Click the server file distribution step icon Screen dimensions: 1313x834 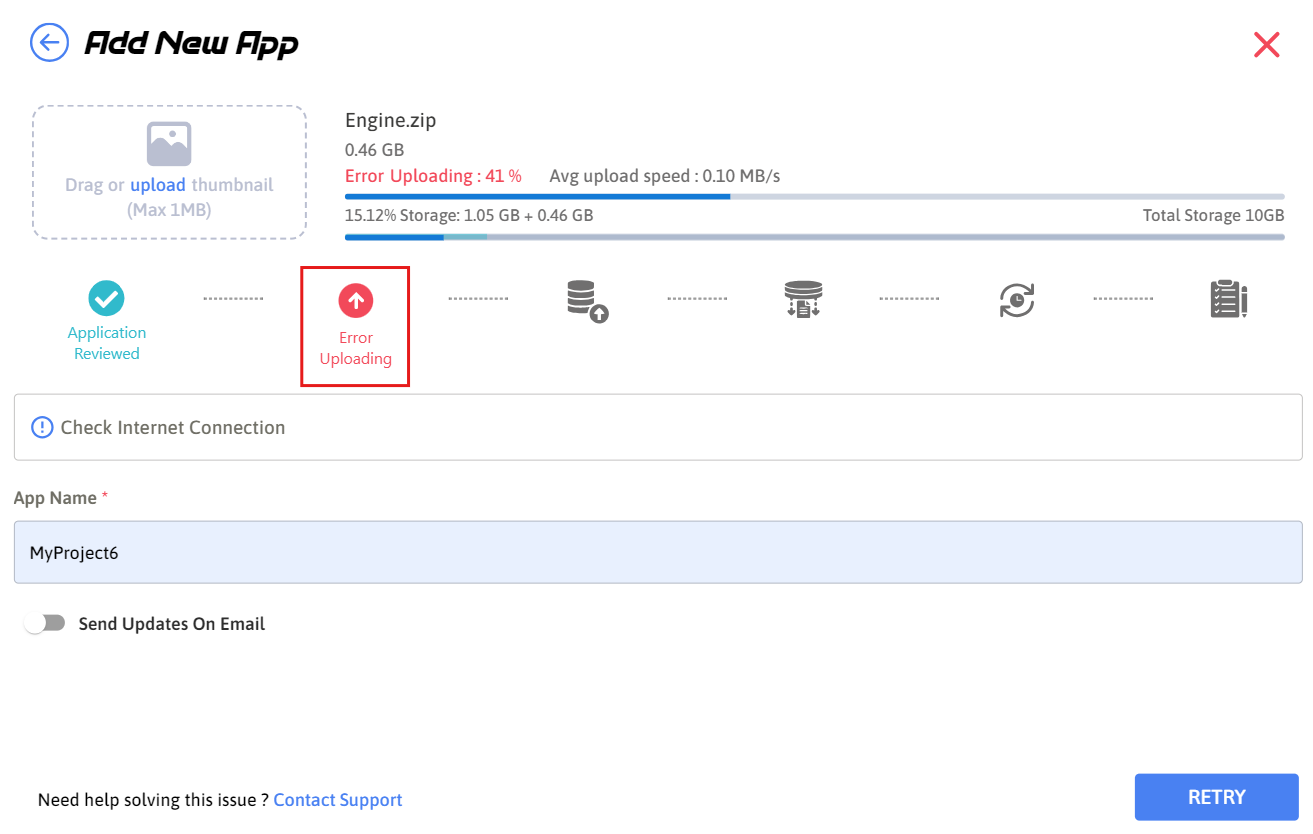[803, 300]
